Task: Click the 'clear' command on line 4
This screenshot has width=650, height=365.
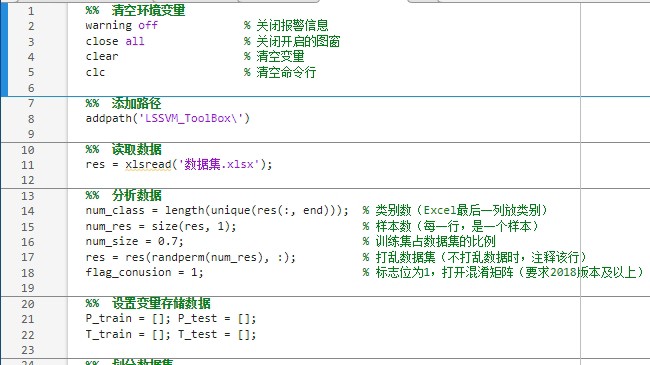Action: [x=102, y=56]
